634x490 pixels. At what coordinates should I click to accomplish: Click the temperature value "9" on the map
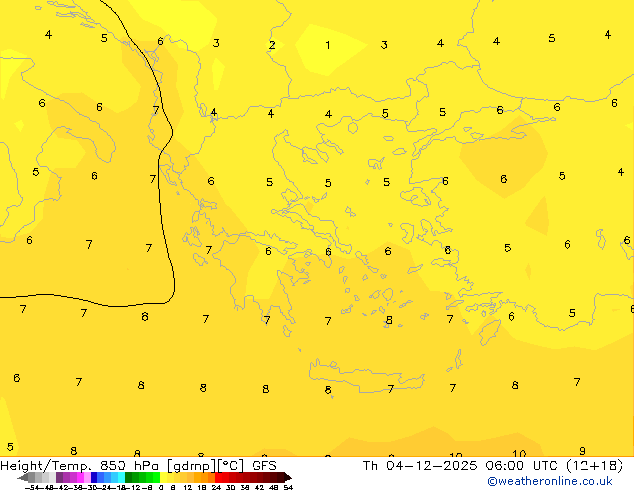pyautogui.click(x=582, y=451)
